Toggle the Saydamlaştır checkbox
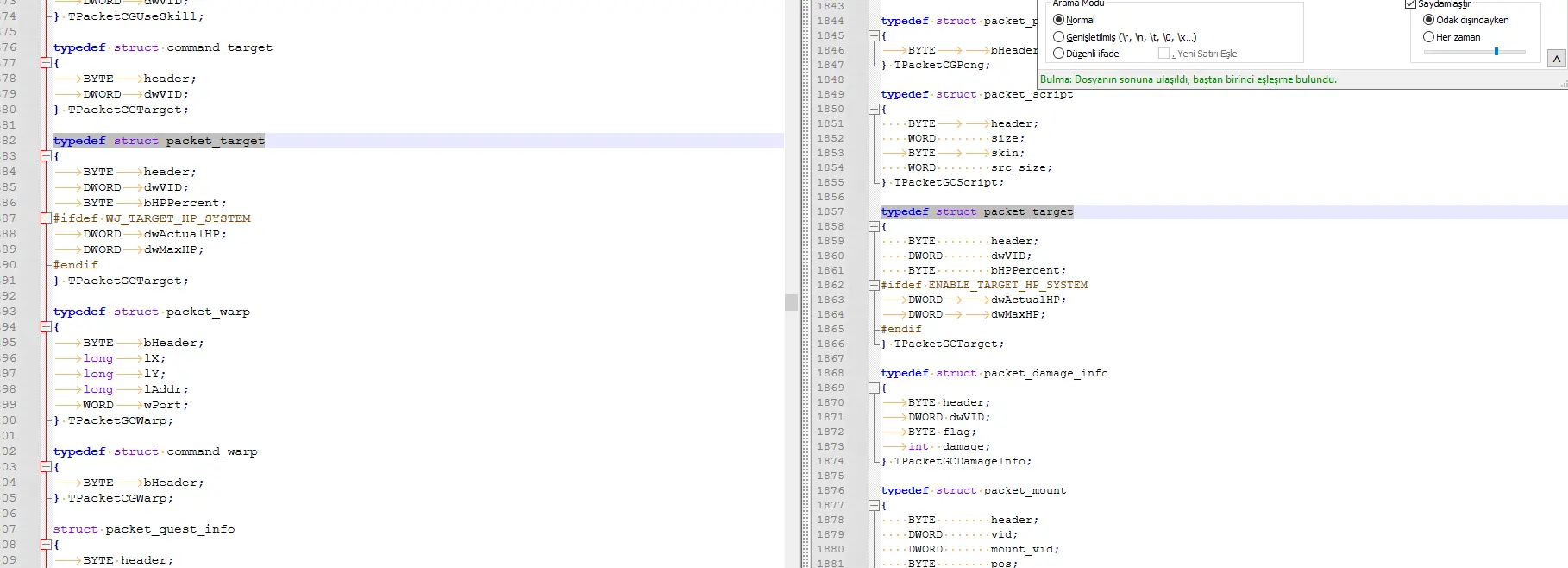 pyautogui.click(x=1411, y=4)
